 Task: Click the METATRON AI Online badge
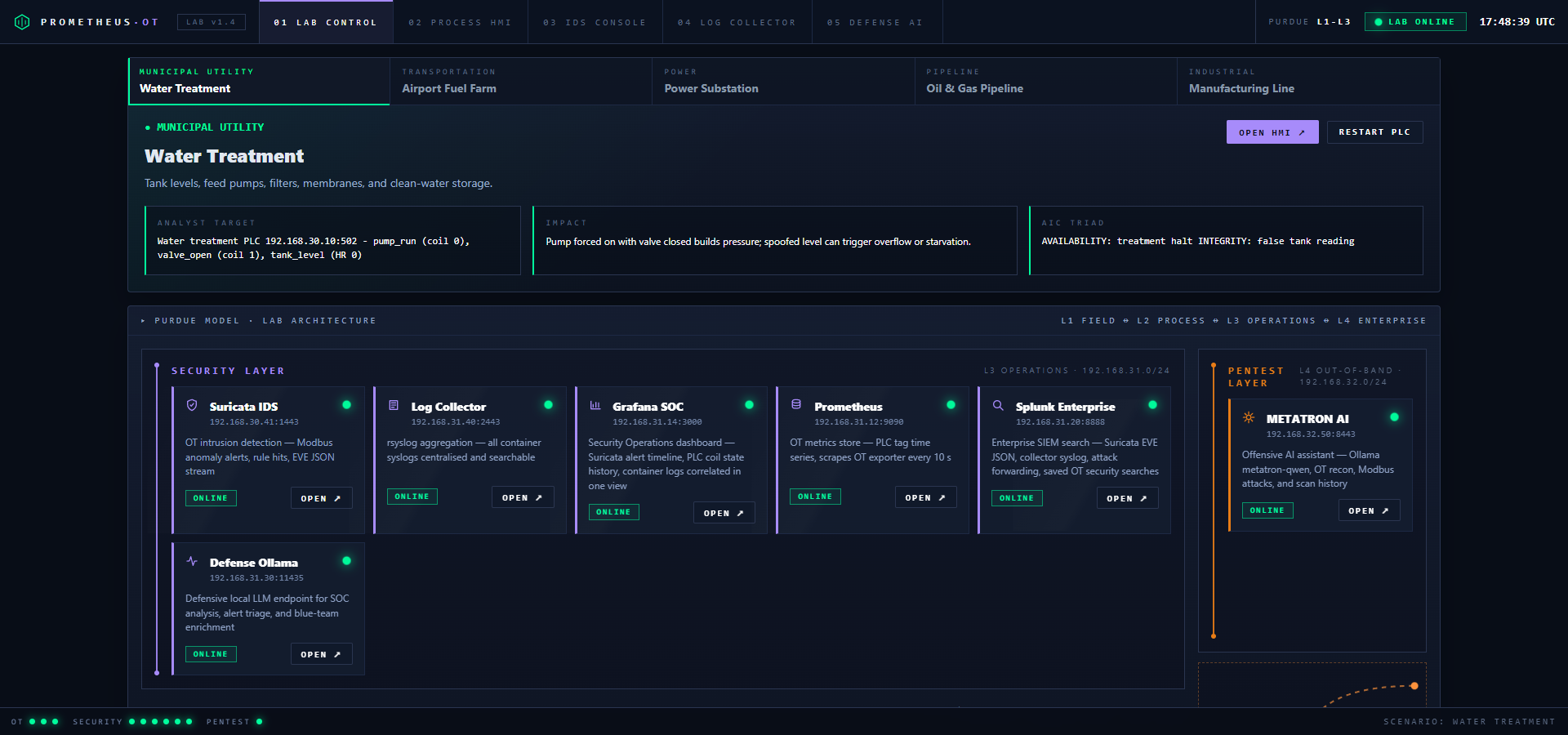click(1267, 510)
